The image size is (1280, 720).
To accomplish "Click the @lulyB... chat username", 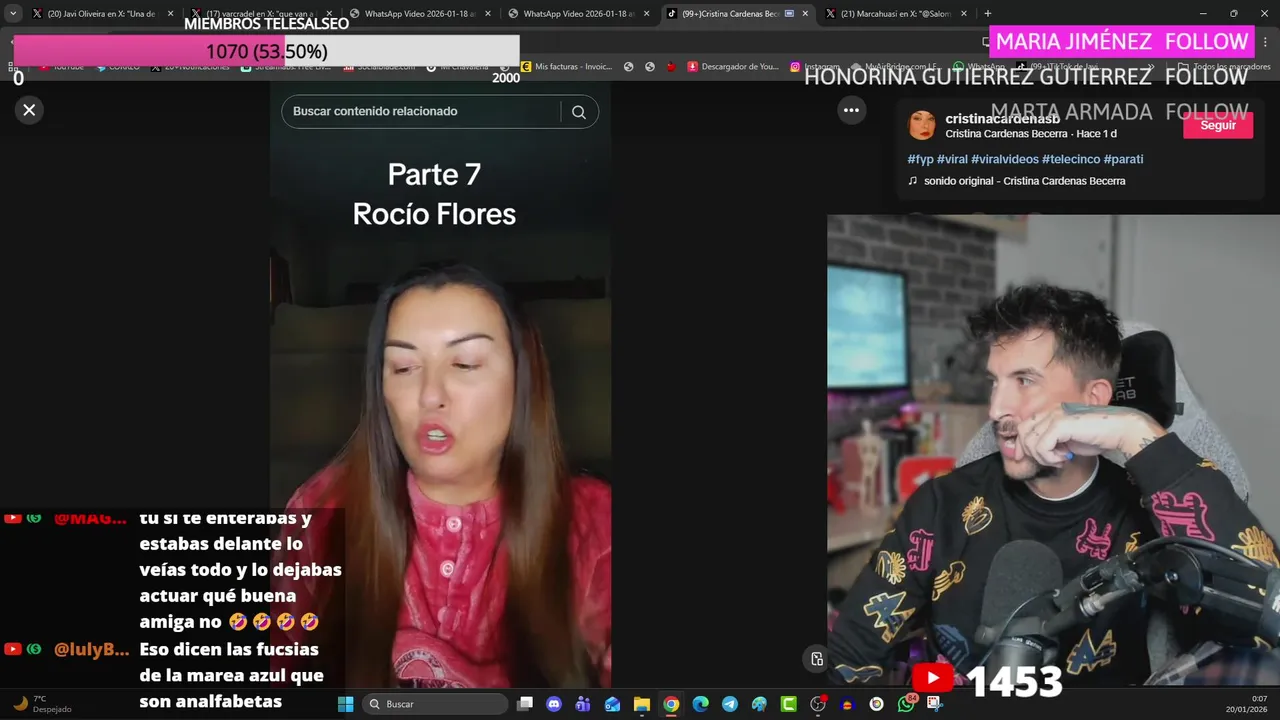I will [x=91, y=649].
